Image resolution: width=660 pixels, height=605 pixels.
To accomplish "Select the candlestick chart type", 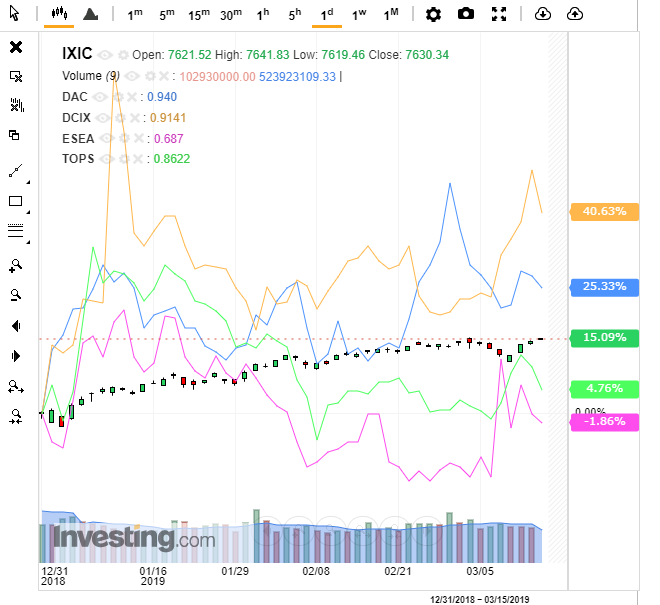I will (59, 14).
